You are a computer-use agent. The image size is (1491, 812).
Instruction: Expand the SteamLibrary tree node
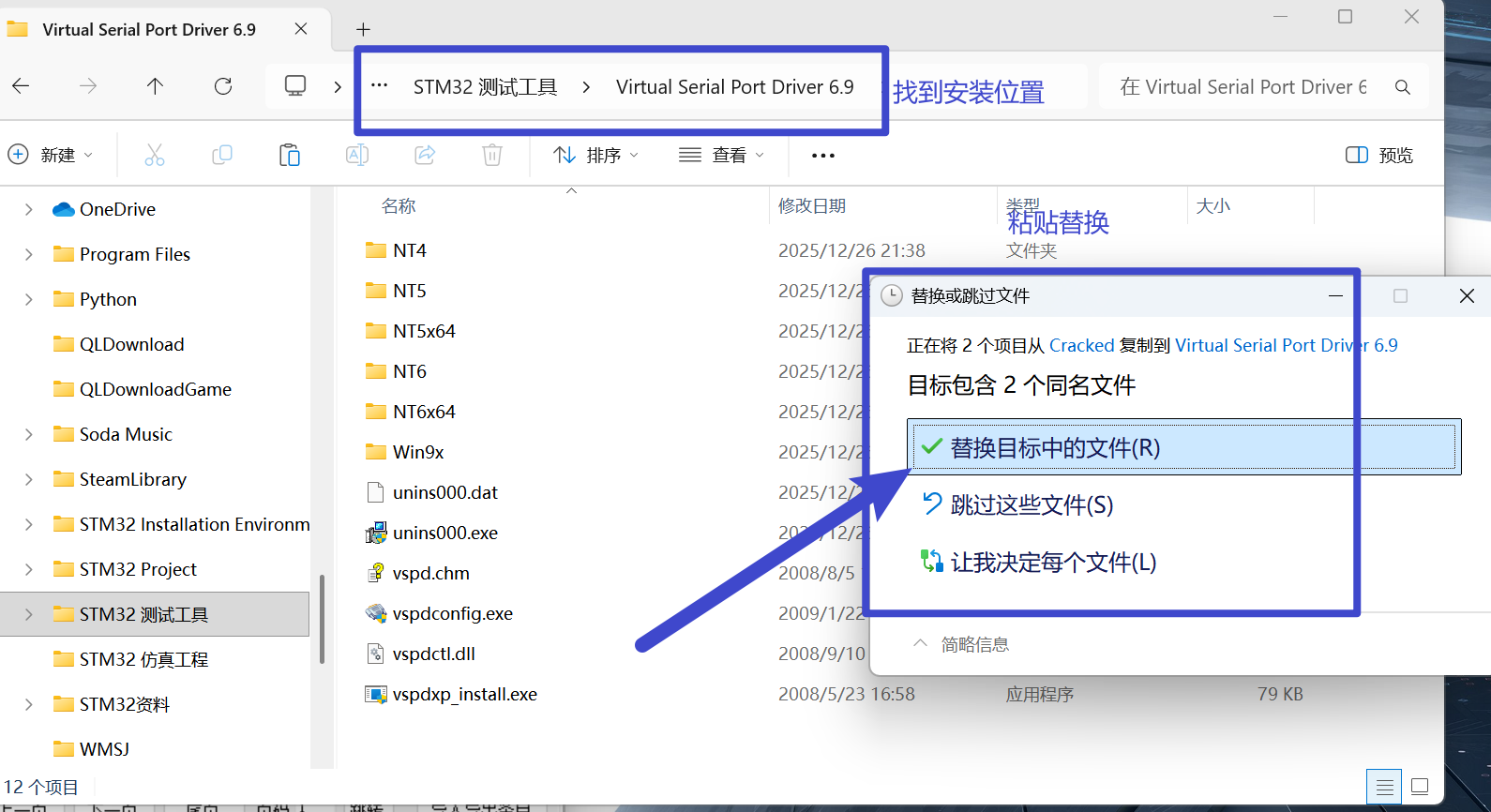(28, 479)
